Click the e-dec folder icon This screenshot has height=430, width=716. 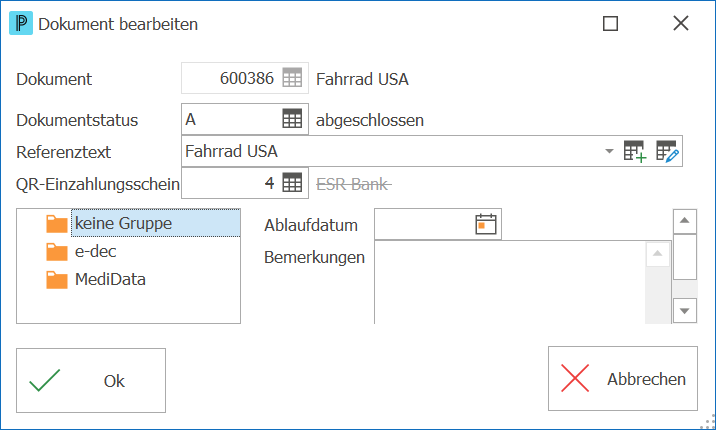click(57, 252)
